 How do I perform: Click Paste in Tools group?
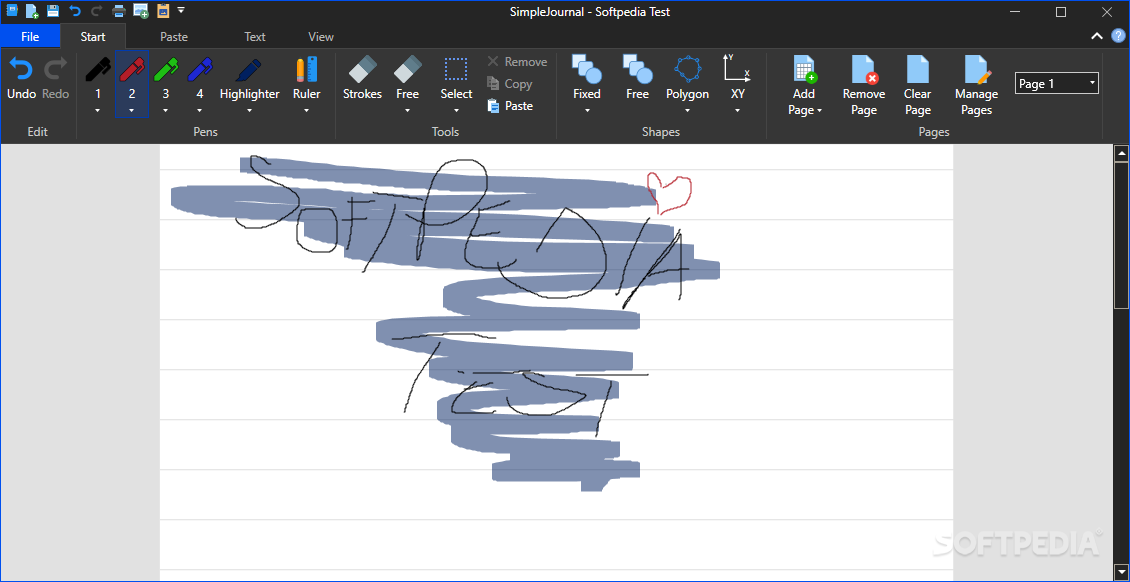click(x=510, y=106)
